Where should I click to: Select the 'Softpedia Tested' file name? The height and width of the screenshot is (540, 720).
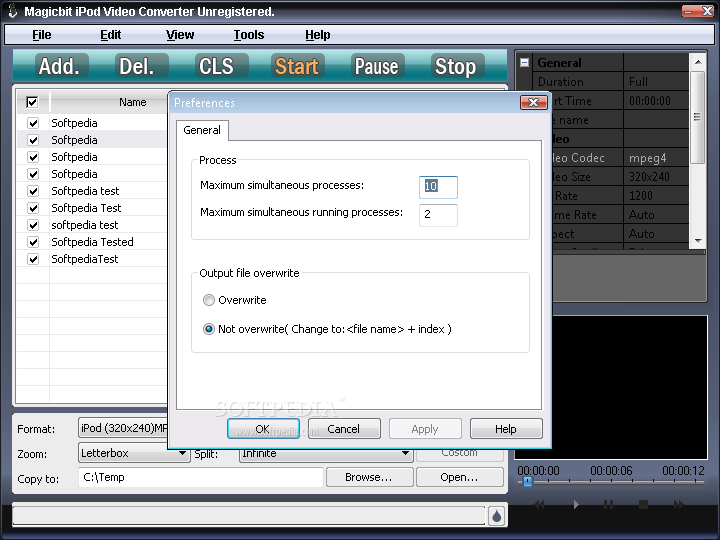pyautogui.click(x=92, y=242)
